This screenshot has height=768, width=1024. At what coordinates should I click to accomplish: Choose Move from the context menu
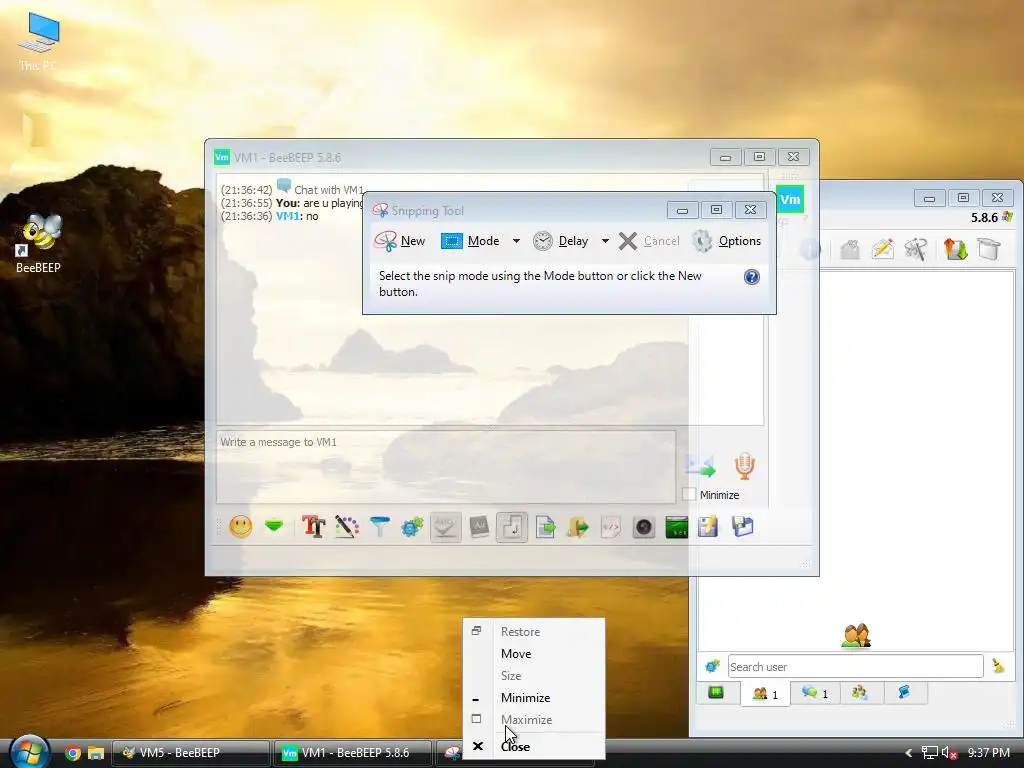(x=534, y=654)
